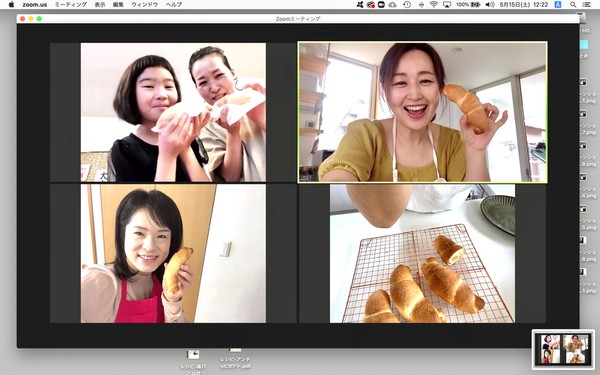600x375 pixels.
Task: Click the Time Machine clock icon
Action: click(407, 5)
